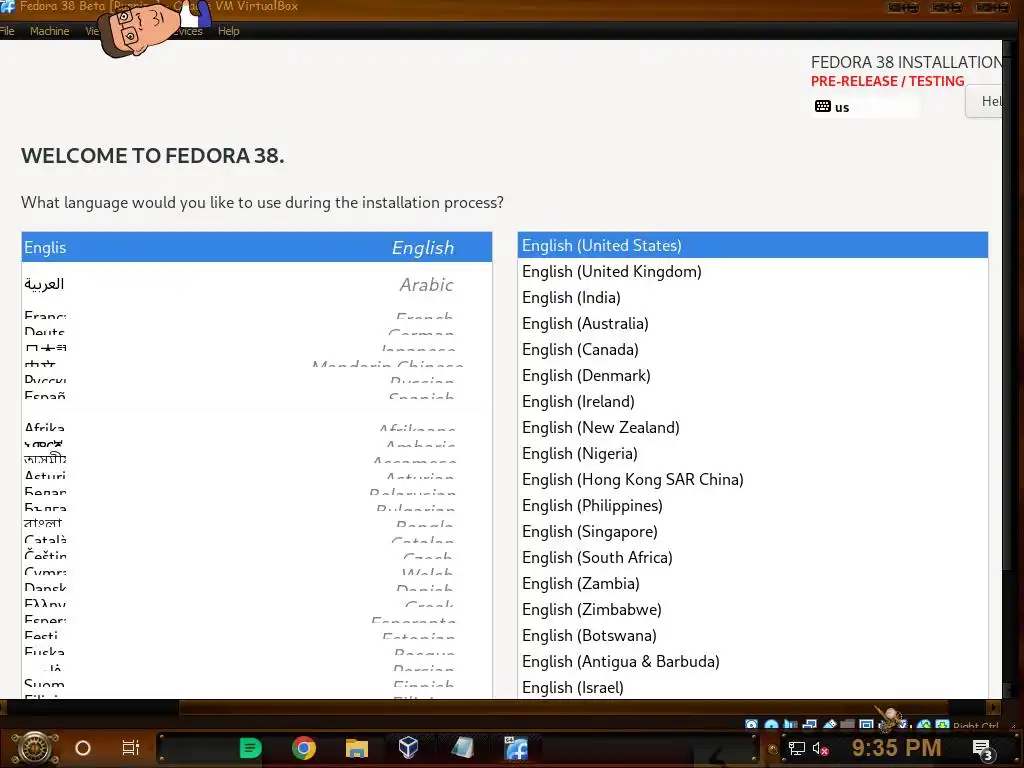Click the installer Help button
Viewport: 1024px width, 768px height.
point(985,101)
